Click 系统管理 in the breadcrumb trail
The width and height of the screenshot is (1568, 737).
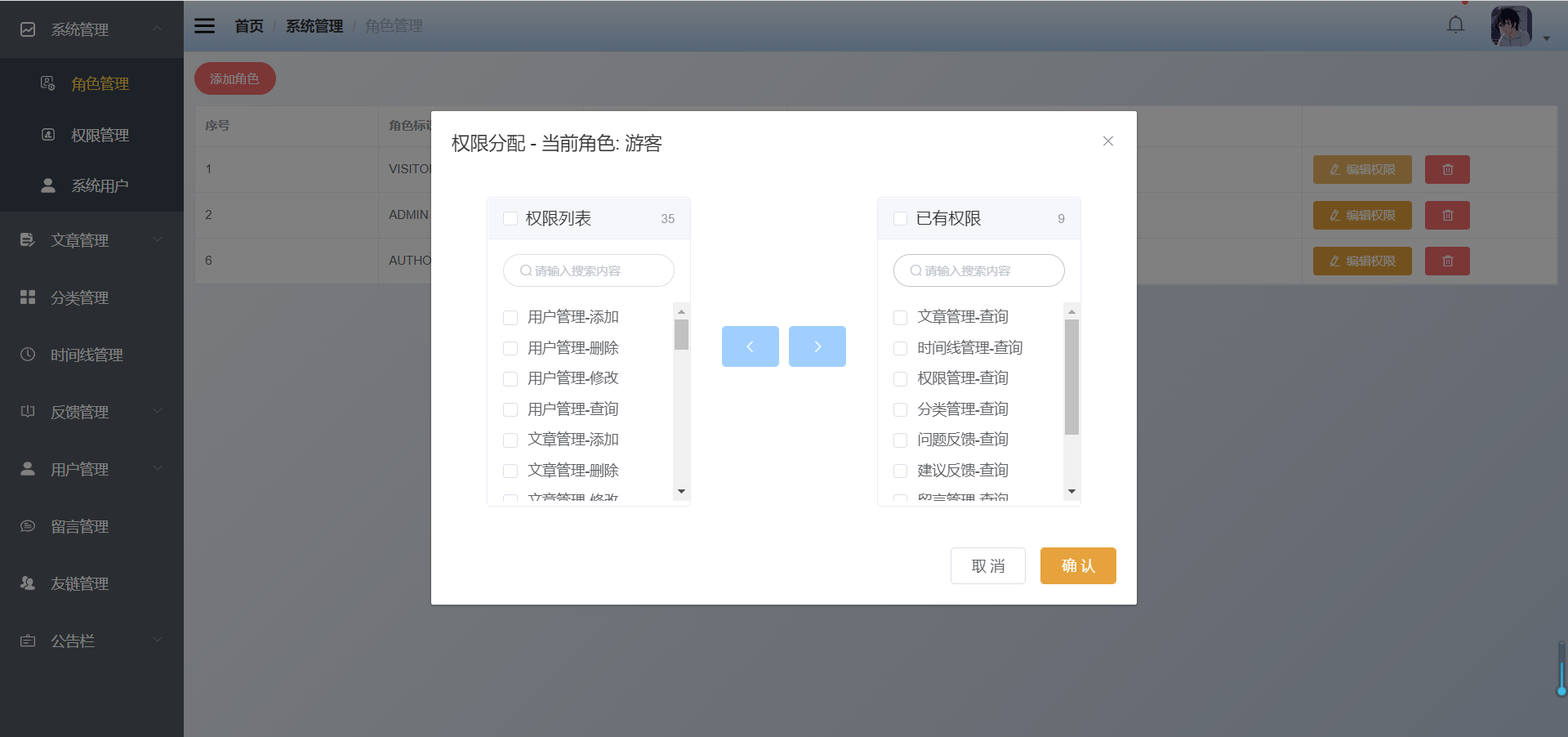point(314,25)
